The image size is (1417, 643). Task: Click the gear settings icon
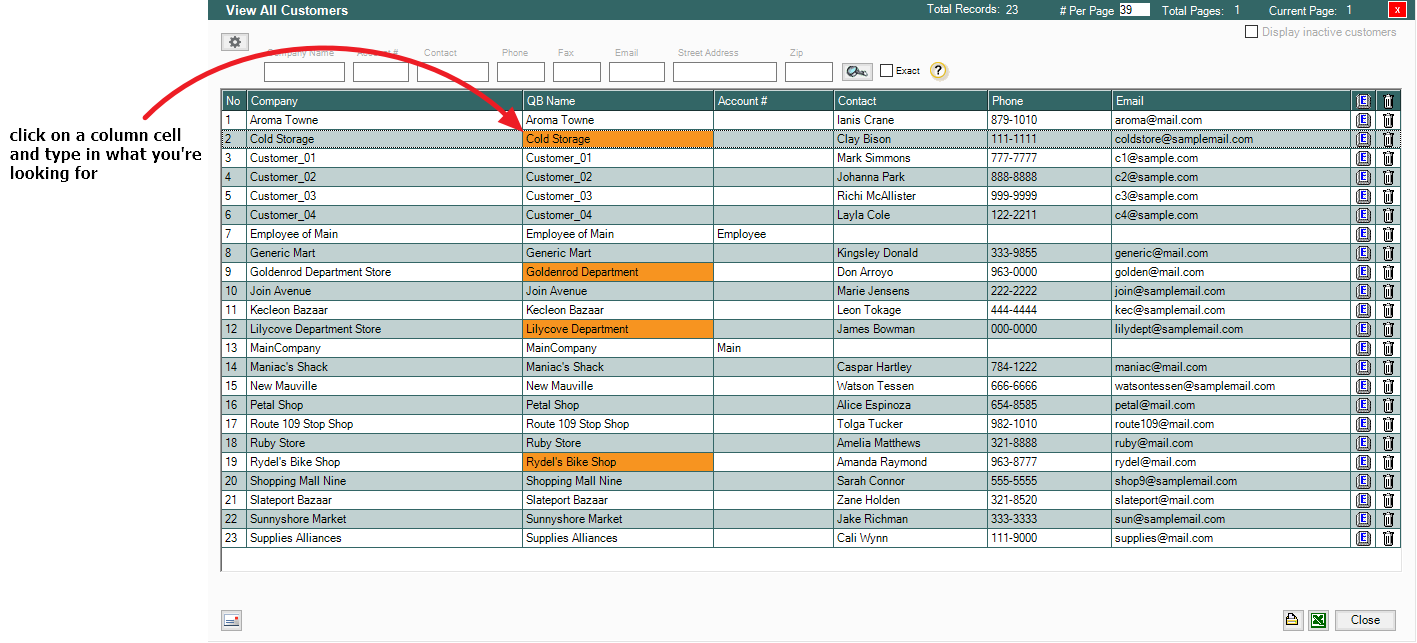[x=235, y=42]
